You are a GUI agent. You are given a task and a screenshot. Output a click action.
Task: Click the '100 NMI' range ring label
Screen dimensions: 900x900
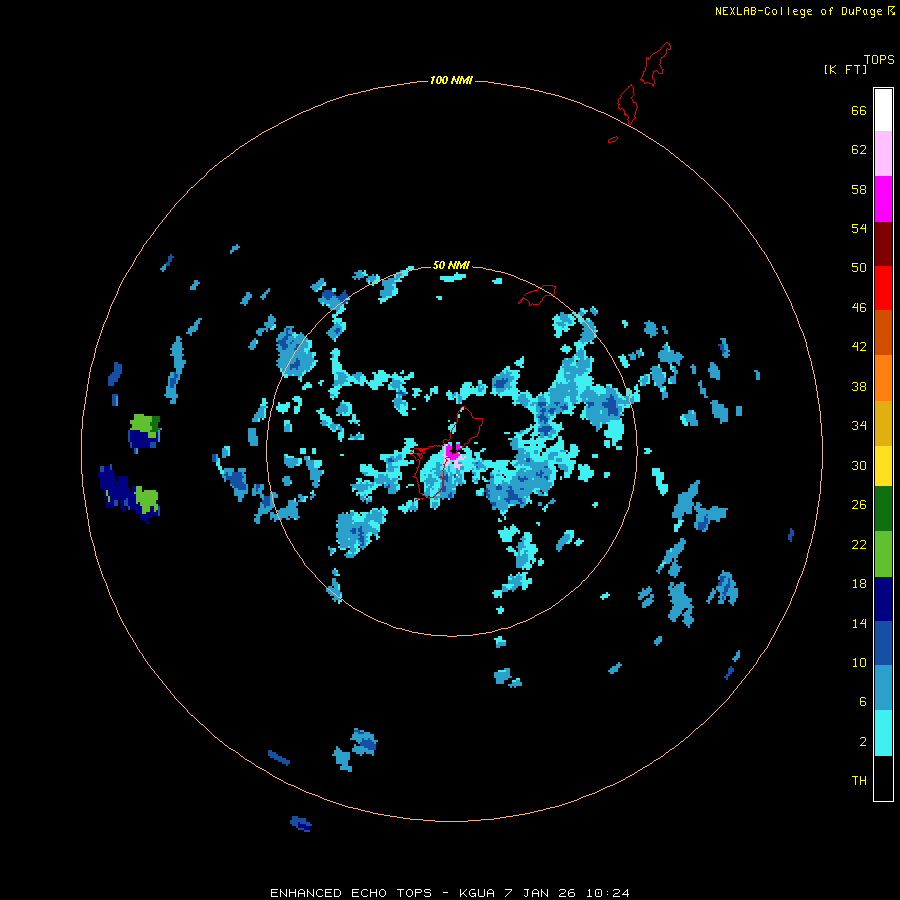click(451, 80)
